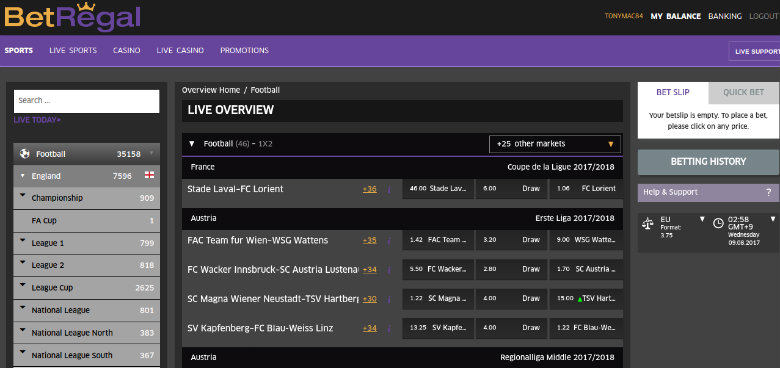Open info icon for SC Magna Wiener Neustadt match
The height and width of the screenshot is (368, 780).
coord(389,299)
